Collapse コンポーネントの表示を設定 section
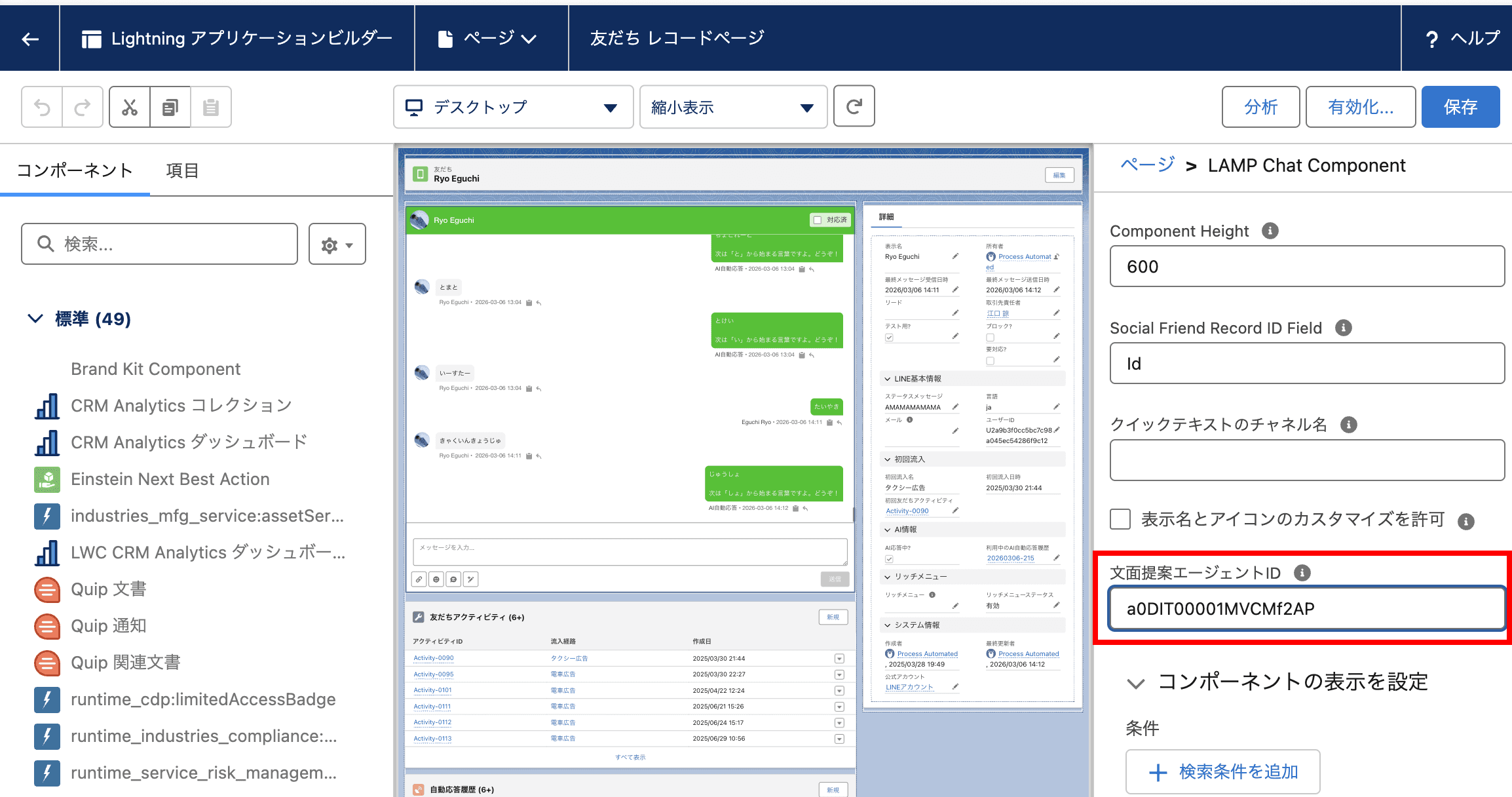The image size is (1512, 797). tap(1136, 683)
